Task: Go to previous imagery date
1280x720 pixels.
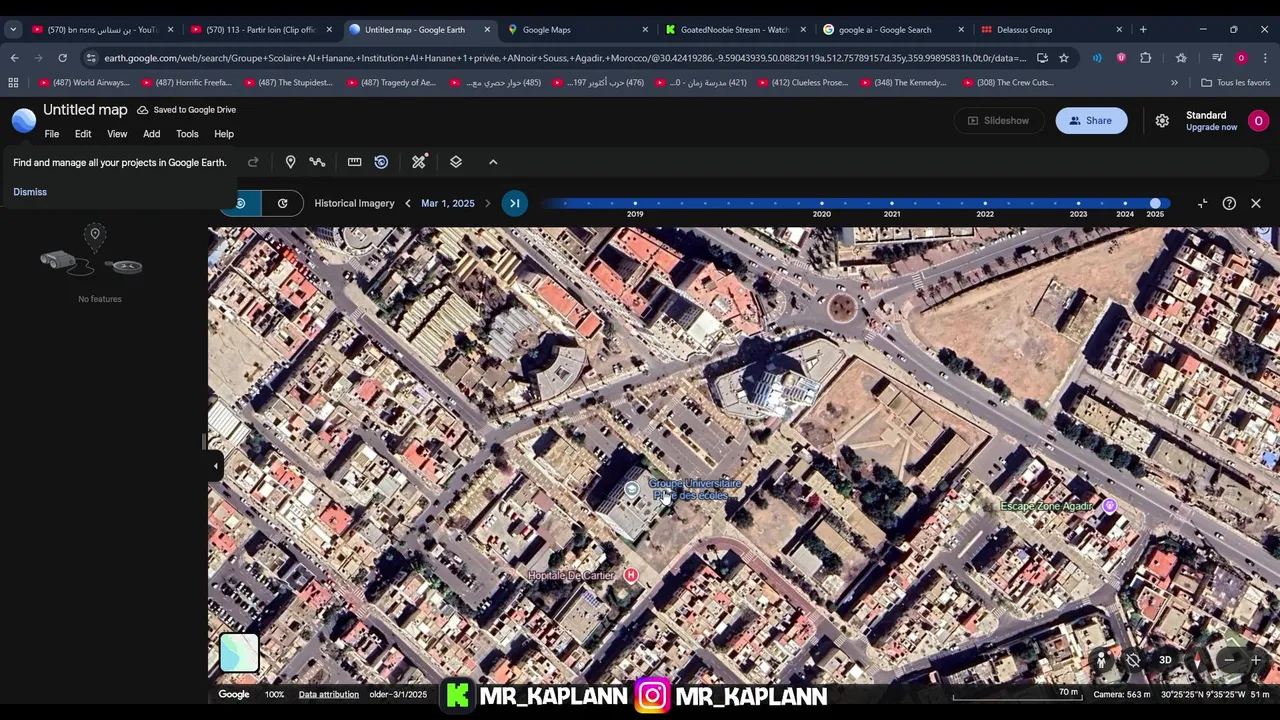Action: [407, 203]
